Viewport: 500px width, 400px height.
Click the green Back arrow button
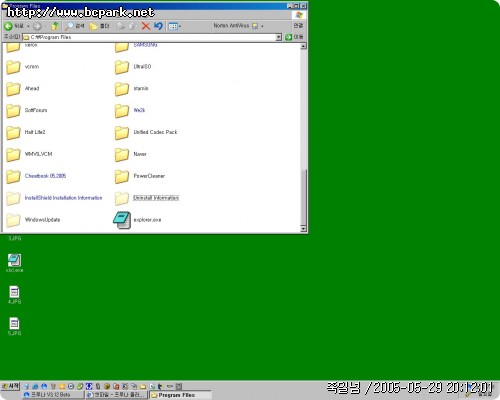(x=9, y=26)
